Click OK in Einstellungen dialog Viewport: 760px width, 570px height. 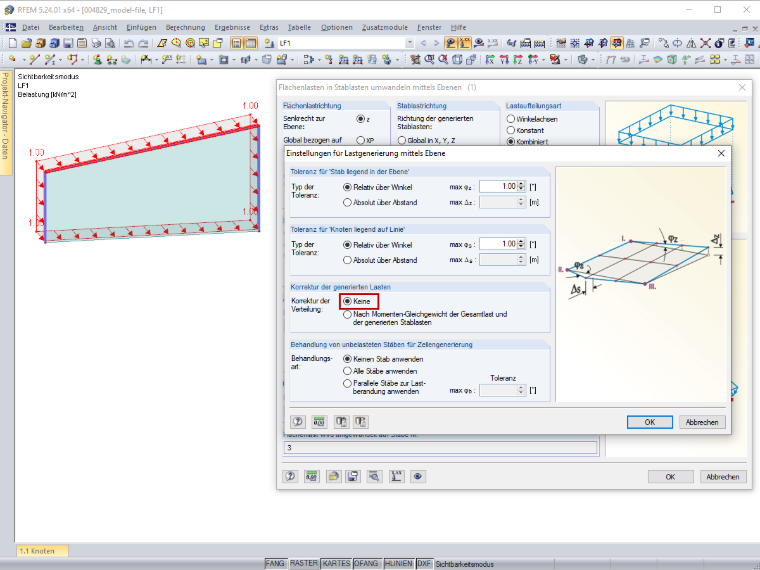coord(649,422)
